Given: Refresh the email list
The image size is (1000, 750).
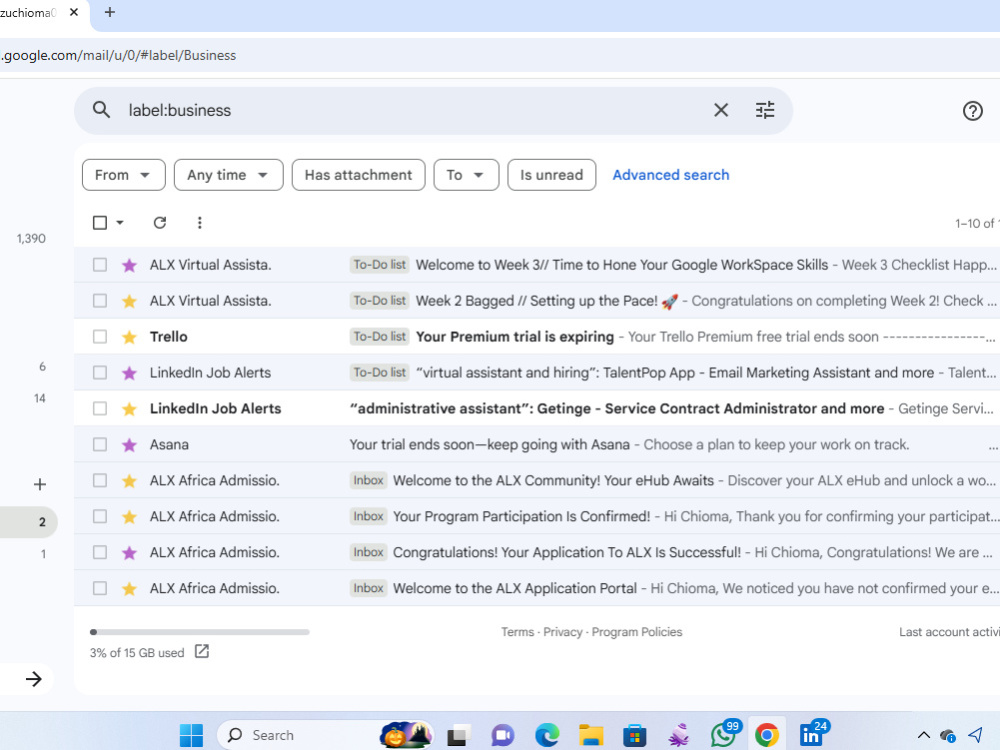Looking at the screenshot, I should [159, 223].
